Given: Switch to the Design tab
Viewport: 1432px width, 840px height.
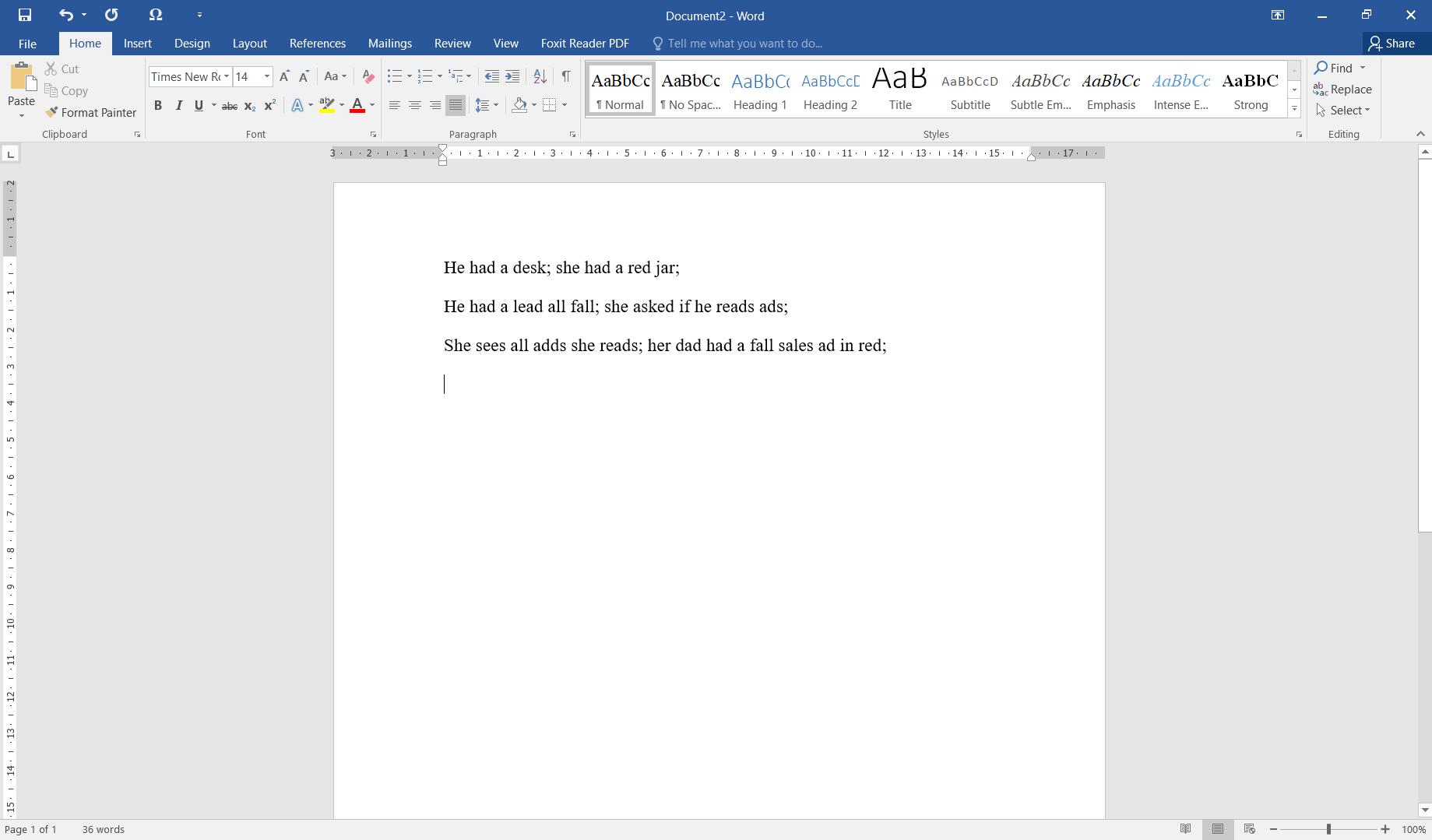Looking at the screenshot, I should tap(192, 44).
